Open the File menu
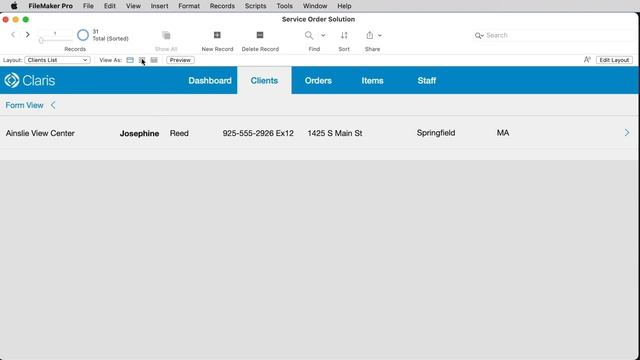 88,6
